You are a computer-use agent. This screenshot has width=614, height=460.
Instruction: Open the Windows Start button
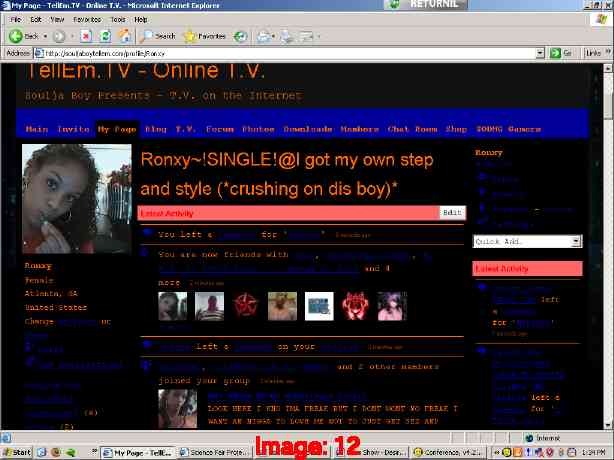[17, 453]
